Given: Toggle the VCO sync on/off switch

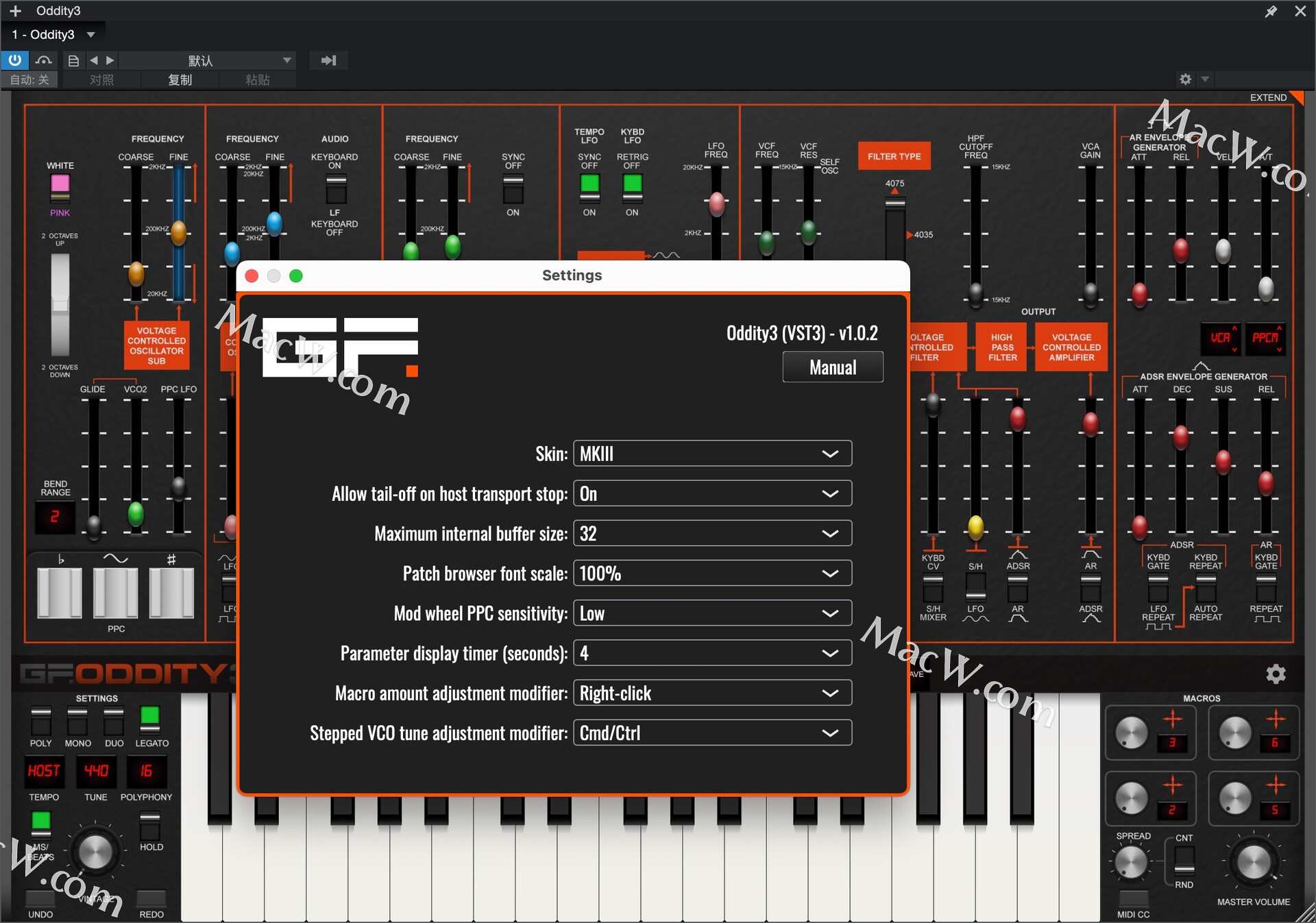Looking at the screenshot, I should point(513,188).
